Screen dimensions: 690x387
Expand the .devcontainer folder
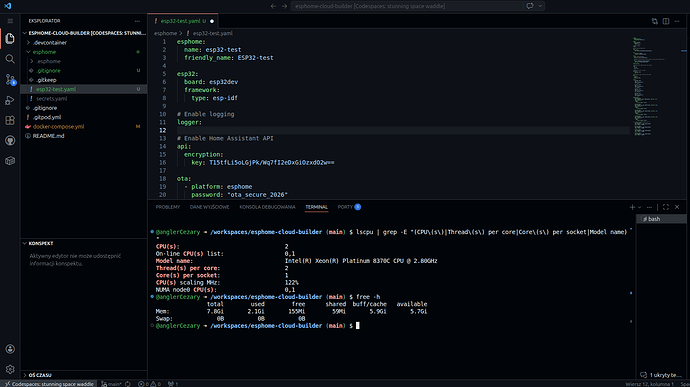coord(50,43)
